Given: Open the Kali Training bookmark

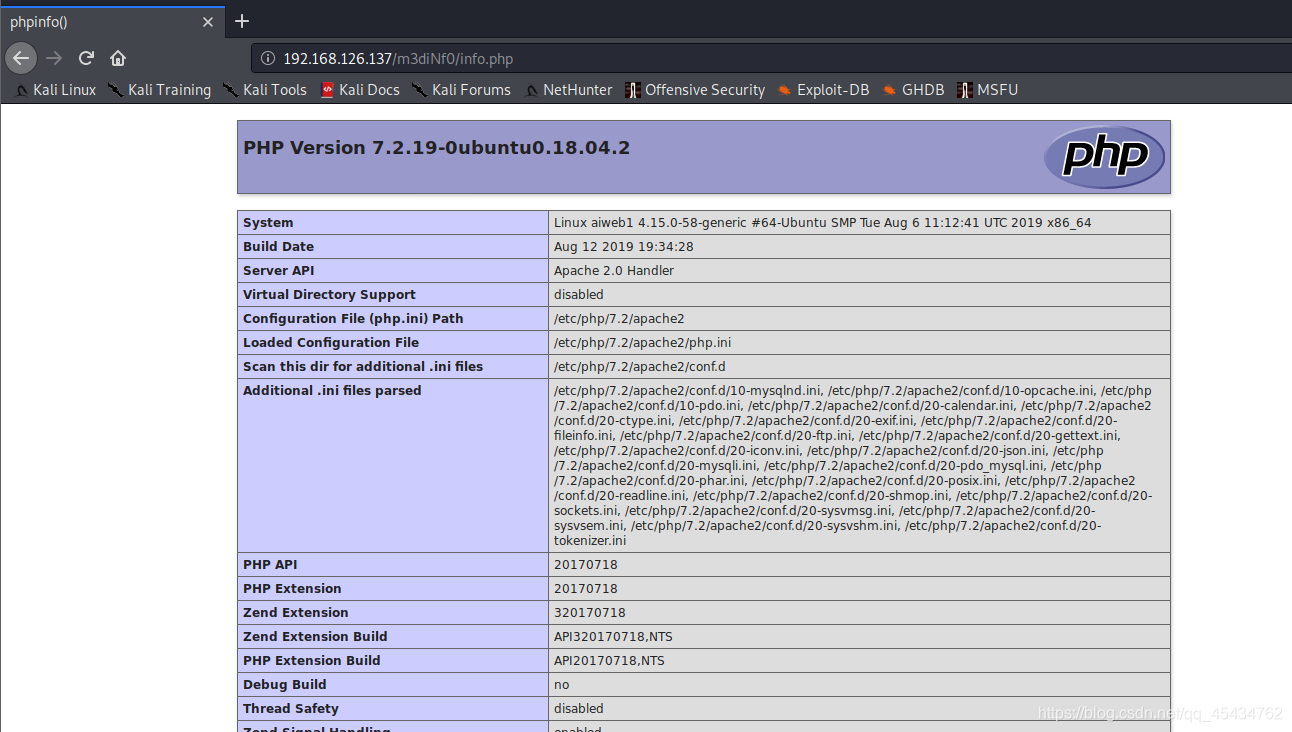Looking at the screenshot, I should tap(160, 90).
